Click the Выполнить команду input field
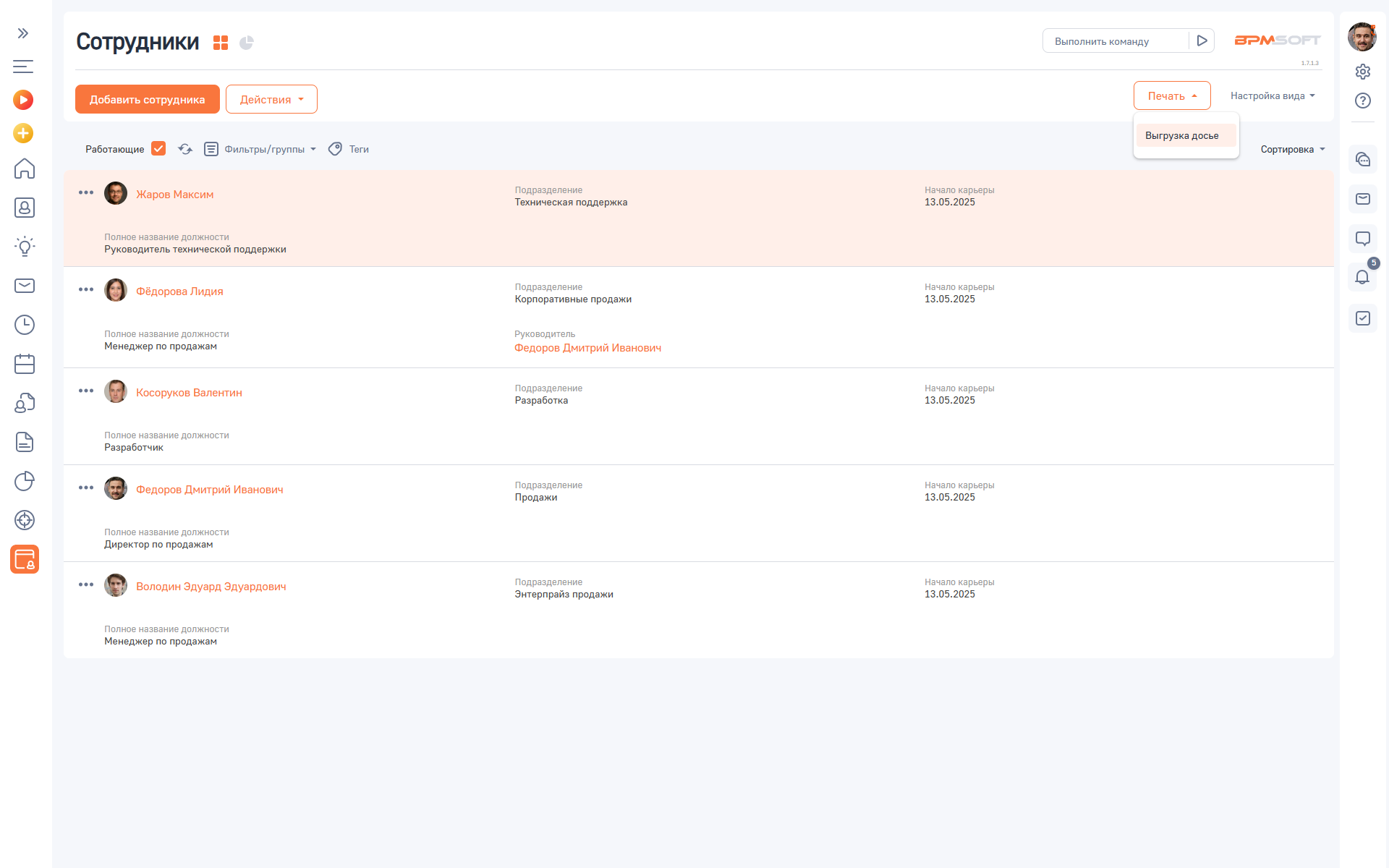Screen dimensions: 1389x868 1114,41
